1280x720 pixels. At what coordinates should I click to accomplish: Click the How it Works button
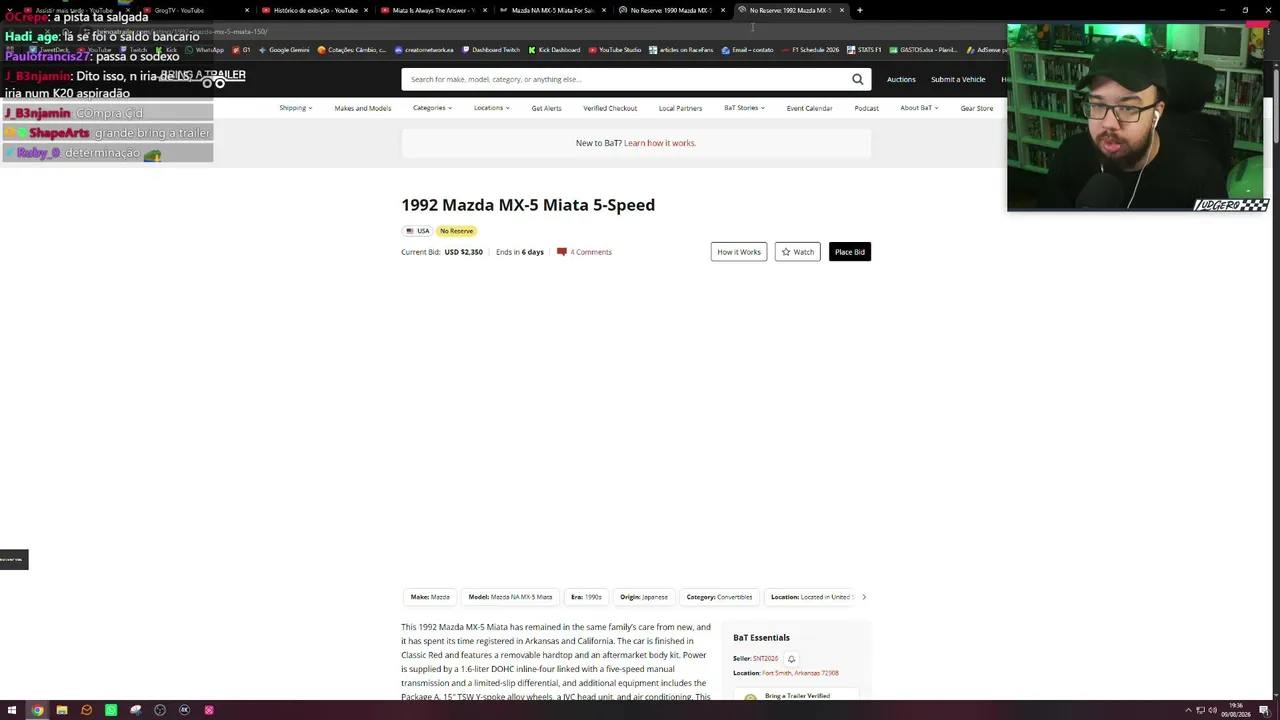click(739, 252)
